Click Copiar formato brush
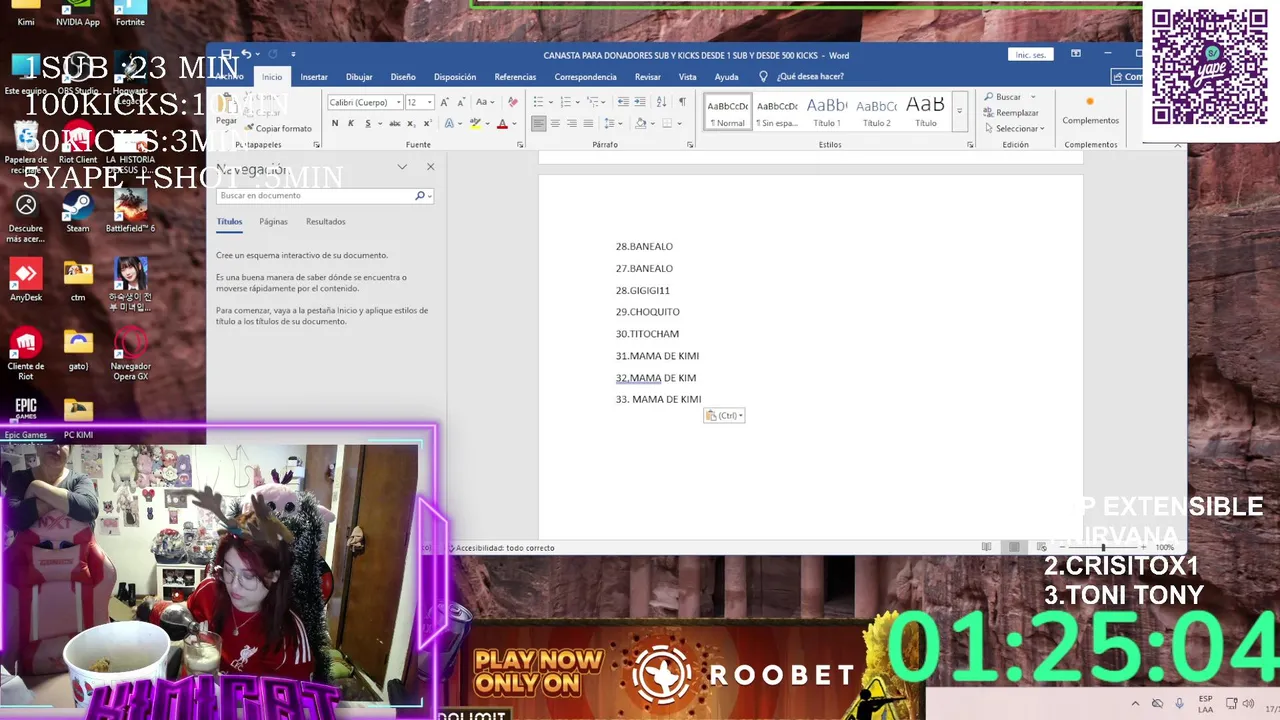The width and height of the screenshot is (1280, 720). [278, 128]
